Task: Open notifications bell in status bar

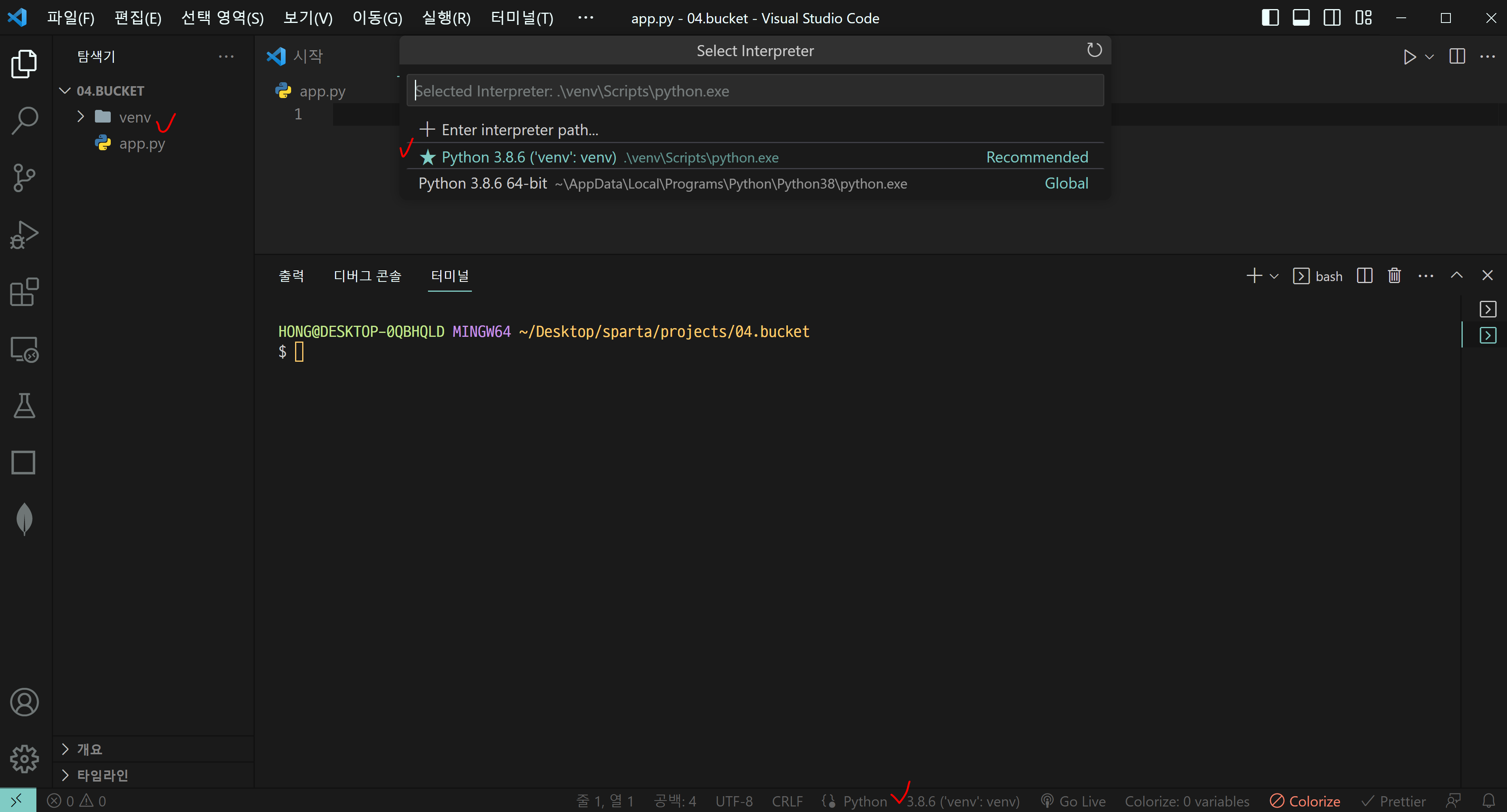Action: 1488,801
